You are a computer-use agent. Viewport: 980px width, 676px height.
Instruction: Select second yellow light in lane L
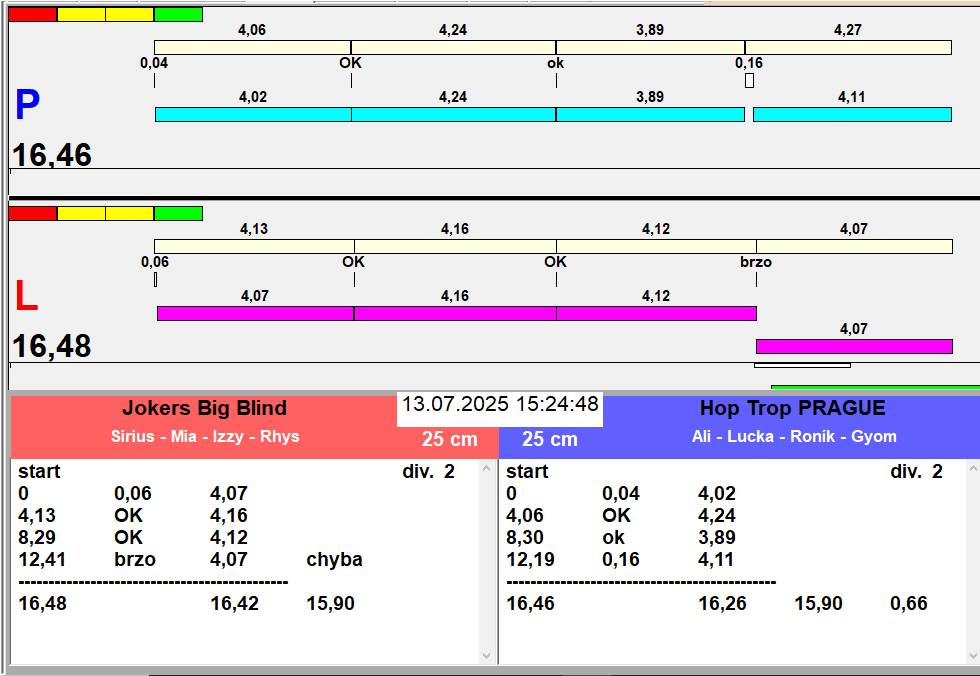(x=129, y=213)
